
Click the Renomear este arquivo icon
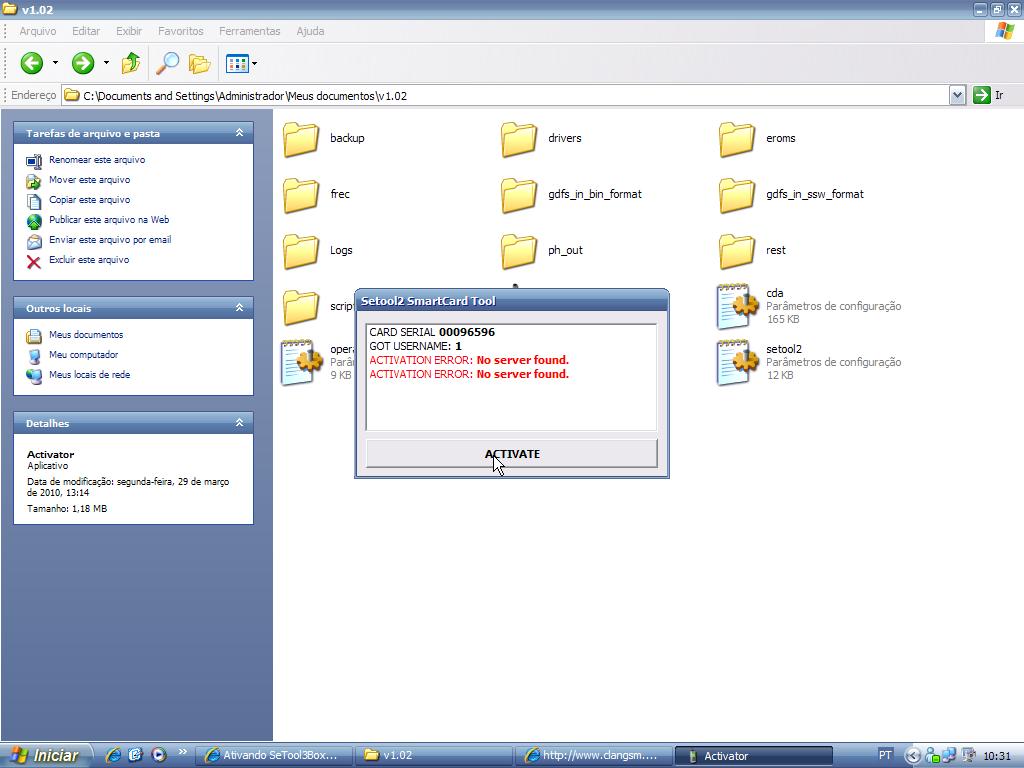(34, 161)
